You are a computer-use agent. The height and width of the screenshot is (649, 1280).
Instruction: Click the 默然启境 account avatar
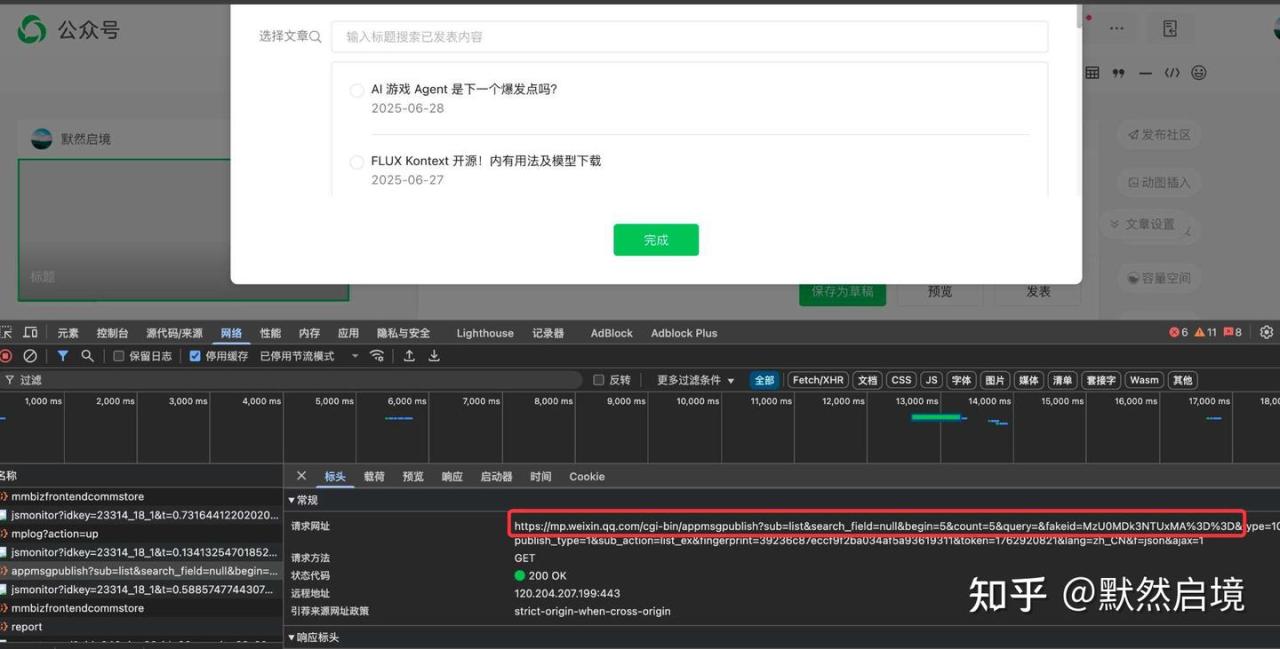(x=41, y=139)
